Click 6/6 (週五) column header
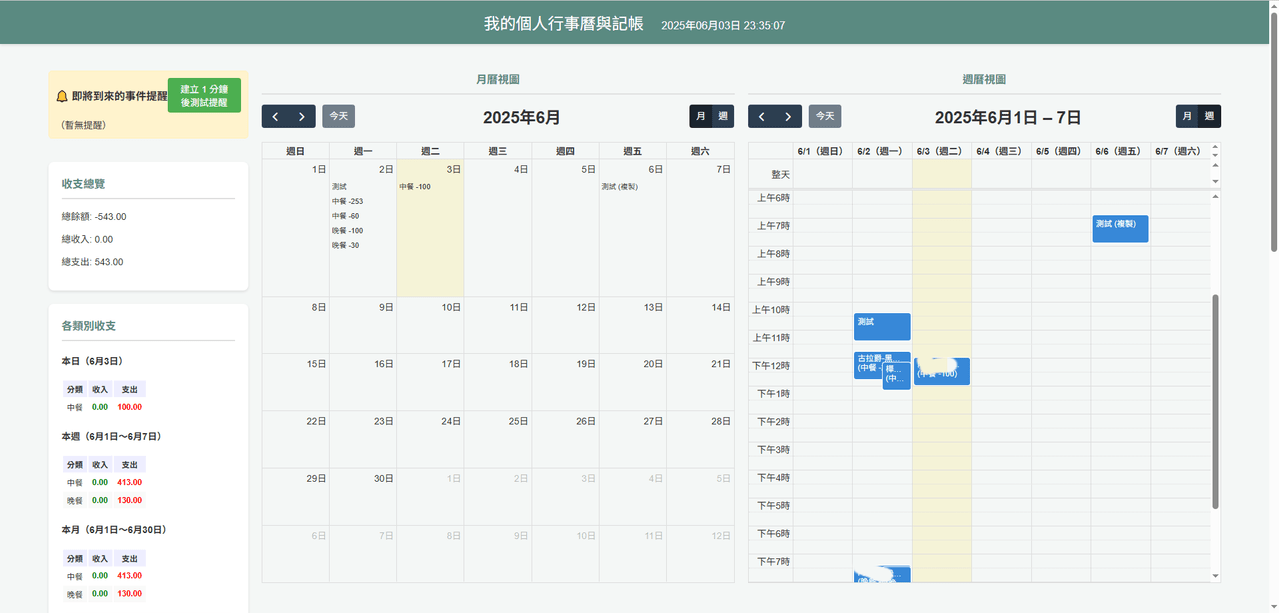 tap(1120, 151)
